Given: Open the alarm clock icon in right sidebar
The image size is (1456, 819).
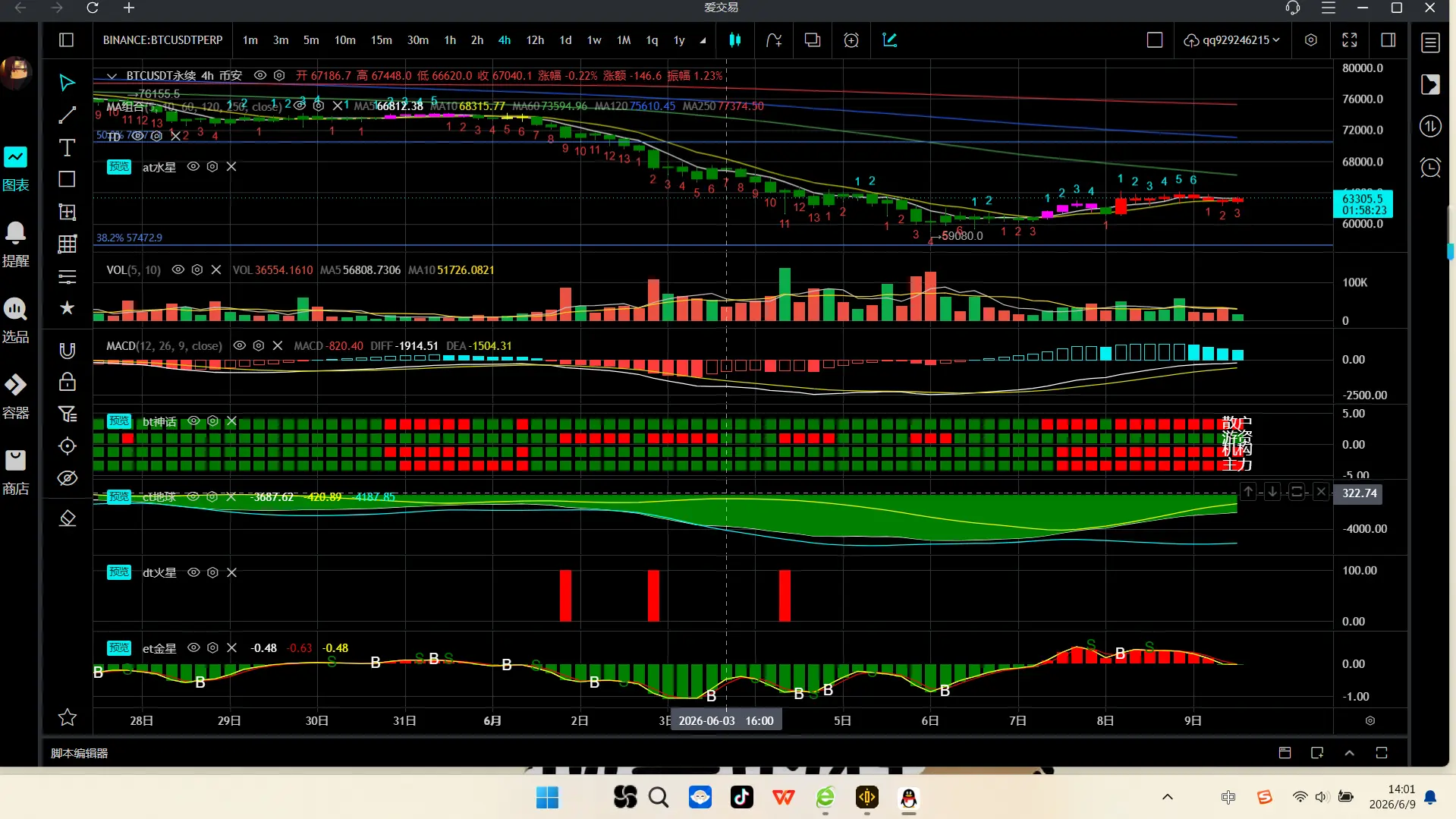Looking at the screenshot, I should point(1430,167).
